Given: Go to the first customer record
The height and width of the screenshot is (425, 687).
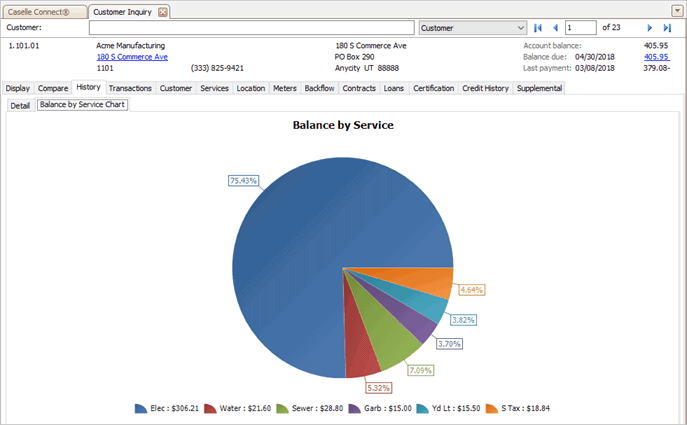Looking at the screenshot, I should pos(538,28).
